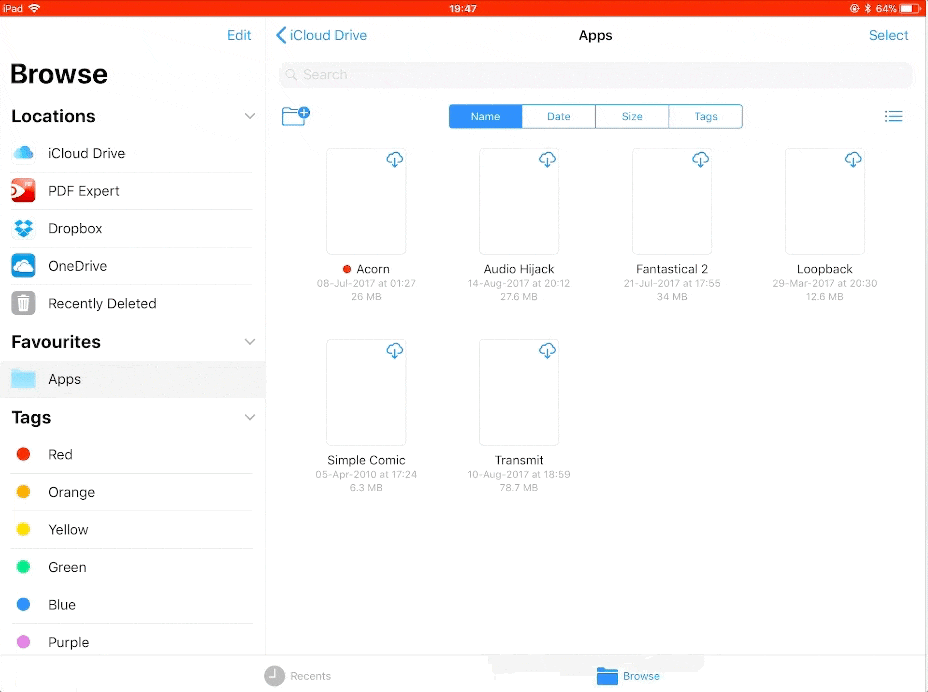This screenshot has height=692, width=928.
Task: Download Audio Hijack using its cloud icon
Action: [x=547, y=159]
